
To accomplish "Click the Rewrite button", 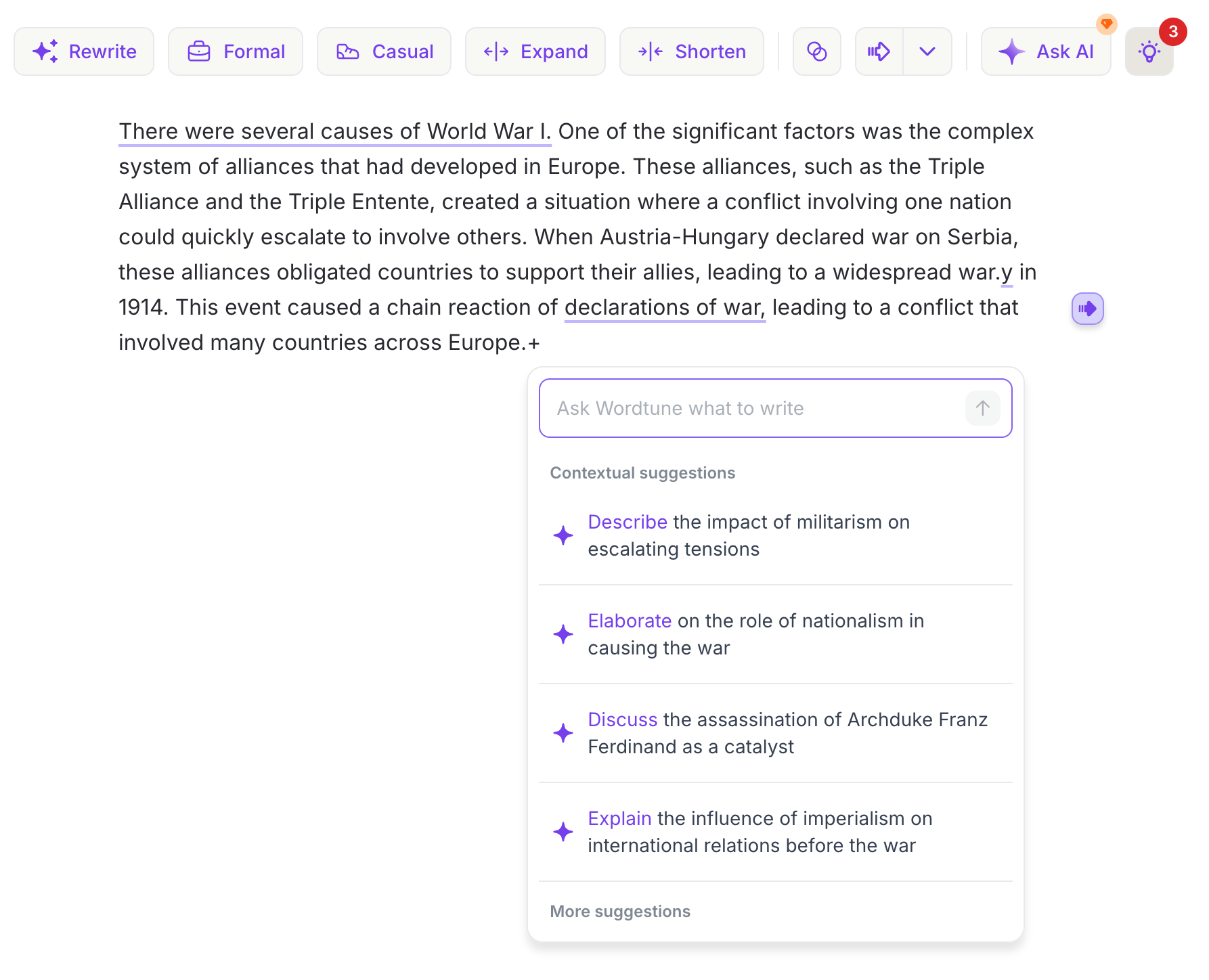I will coord(84,51).
